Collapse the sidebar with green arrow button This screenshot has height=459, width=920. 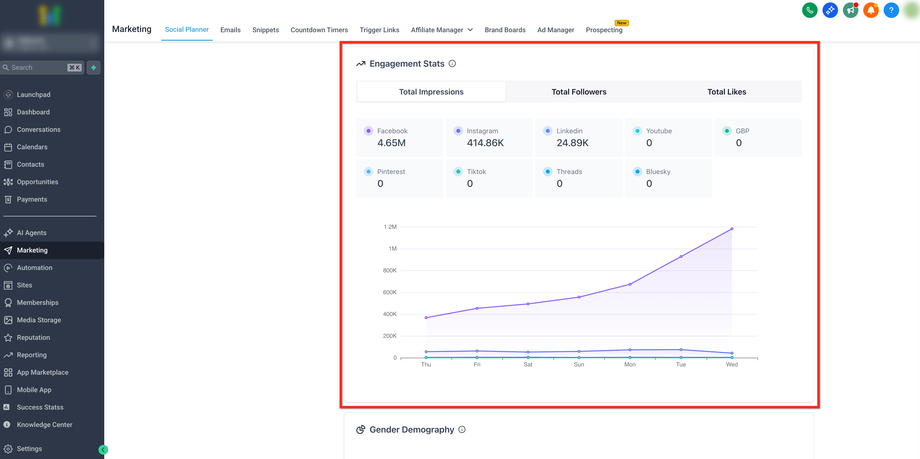[x=103, y=450]
